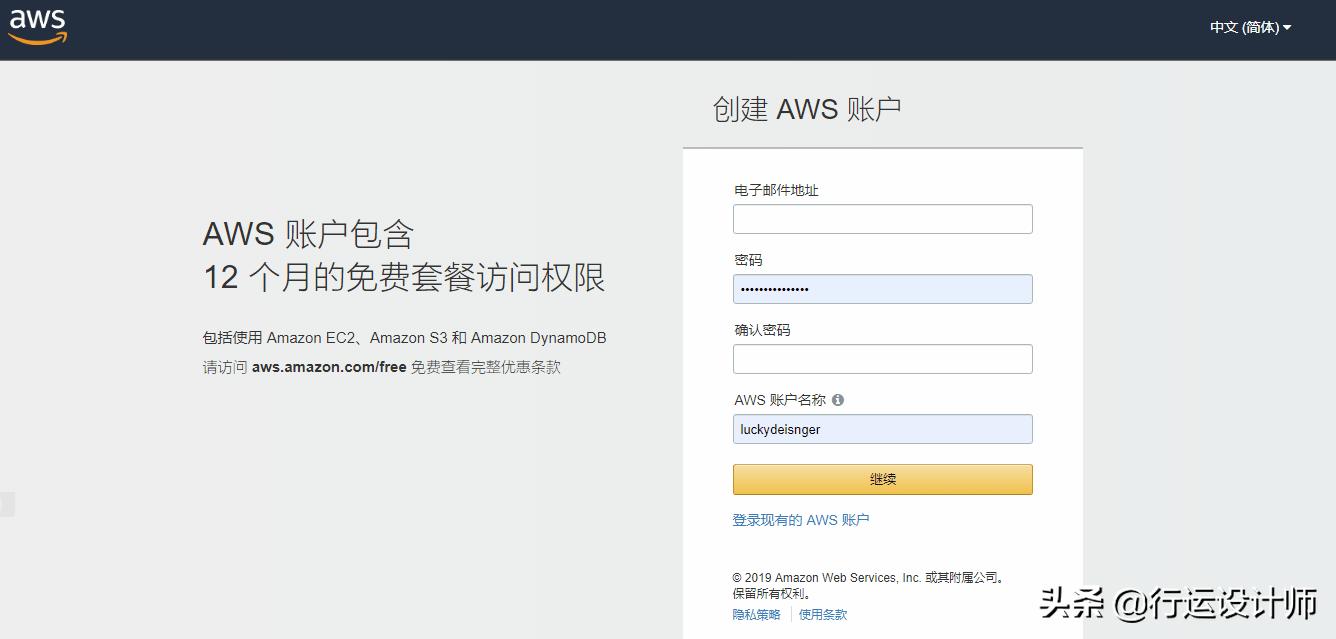Click the 确认密码 label
The width and height of the screenshot is (1336, 639).
click(762, 330)
